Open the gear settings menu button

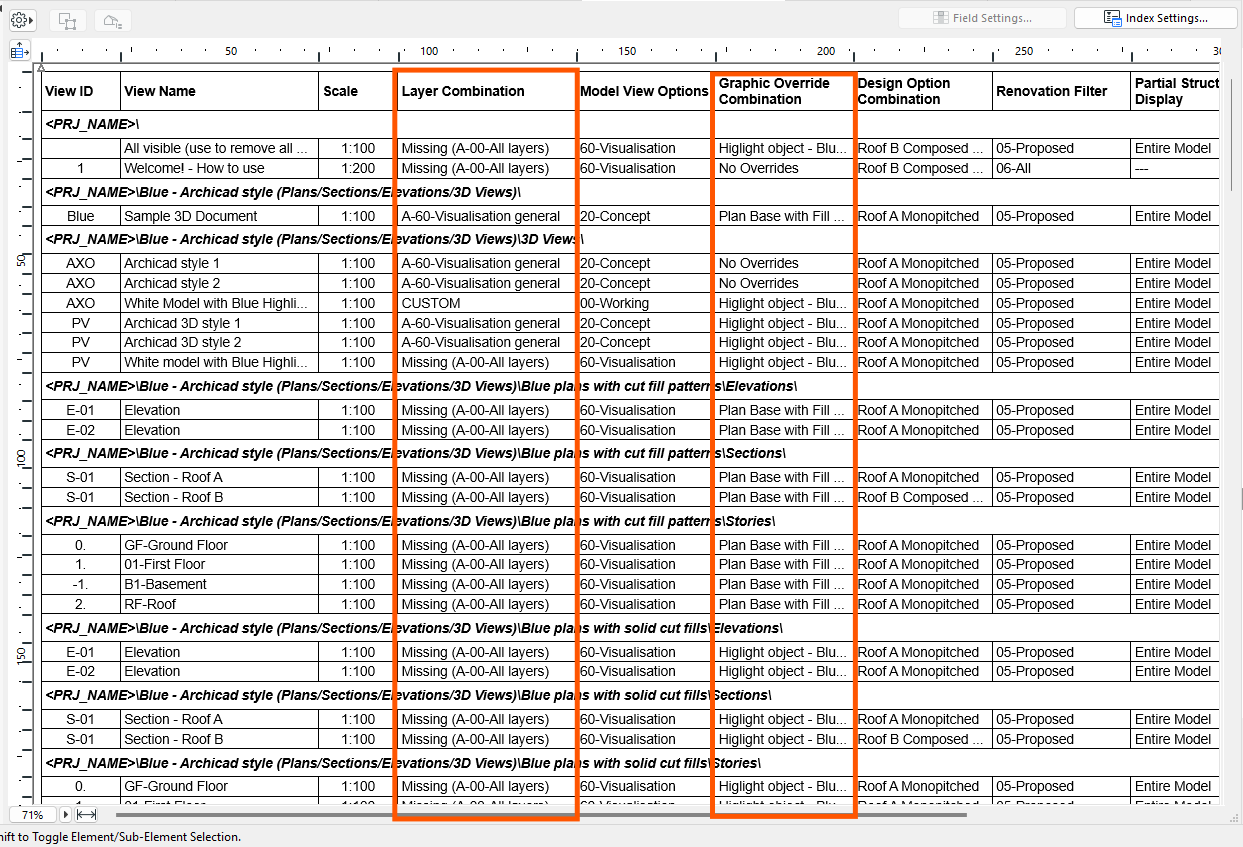[x=22, y=20]
